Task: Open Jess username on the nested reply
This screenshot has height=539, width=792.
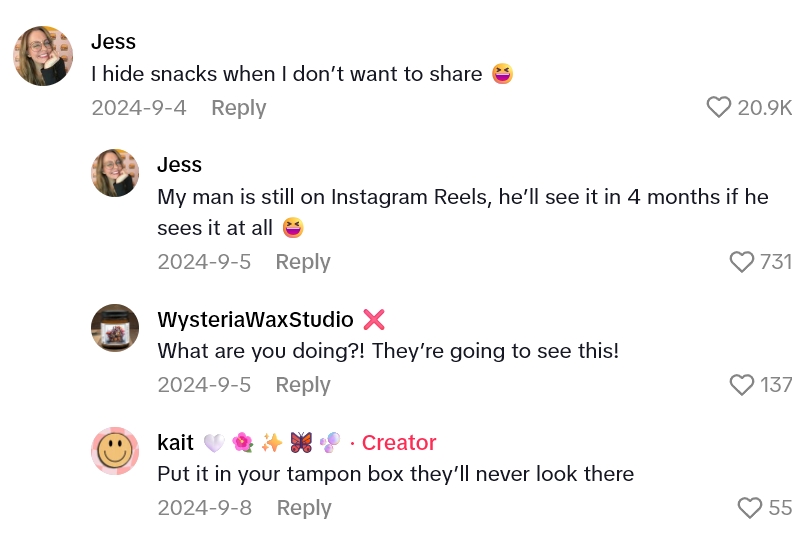Action: click(179, 165)
